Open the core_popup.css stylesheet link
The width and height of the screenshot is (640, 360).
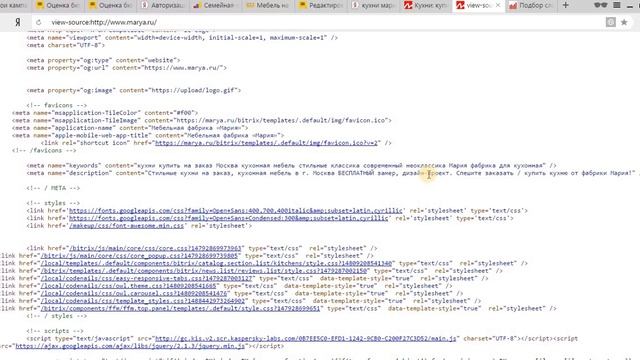(139, 256)
